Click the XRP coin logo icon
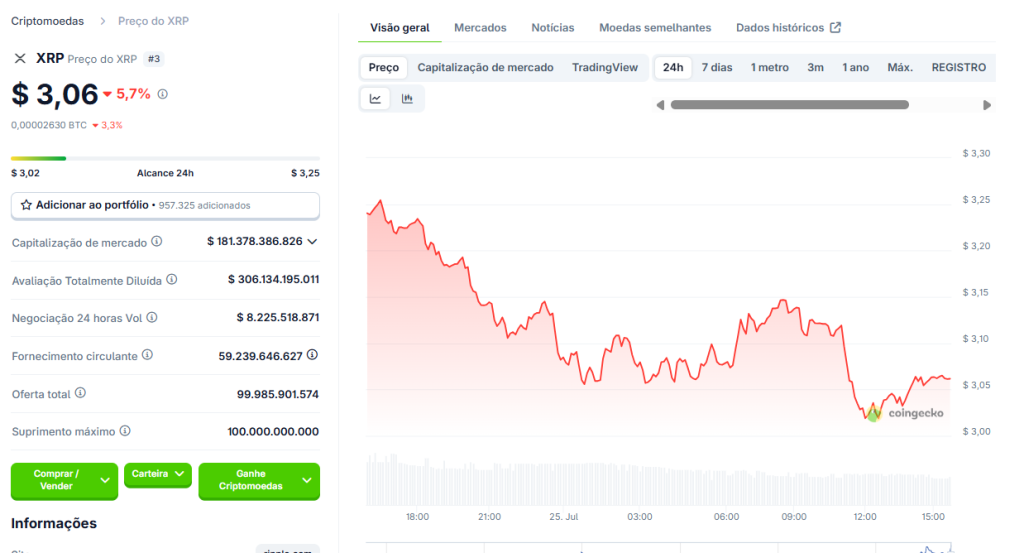This screenshot has width=1024, height=553. pyautogui.click(x=20, y=59)
